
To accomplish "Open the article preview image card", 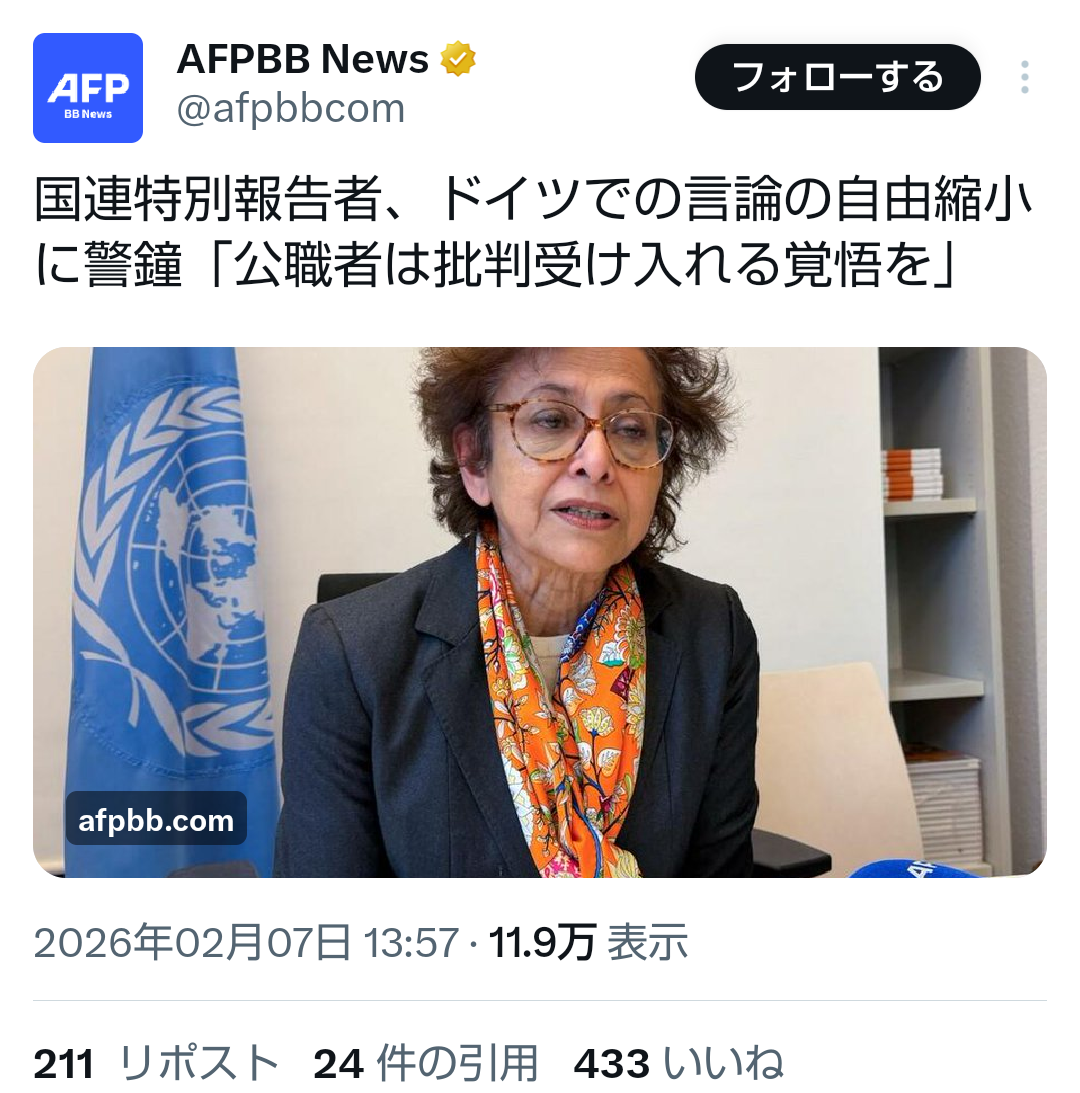I will [x=540, y=612].
